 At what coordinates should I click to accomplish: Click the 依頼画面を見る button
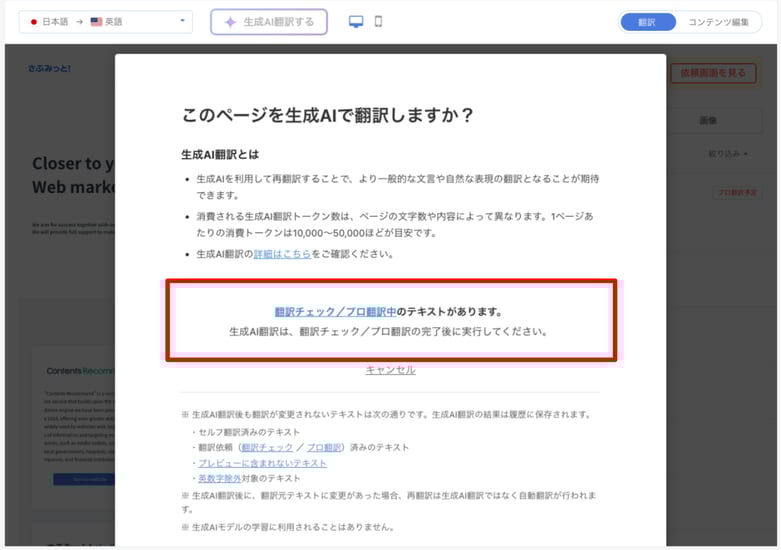tap(712, 73)
